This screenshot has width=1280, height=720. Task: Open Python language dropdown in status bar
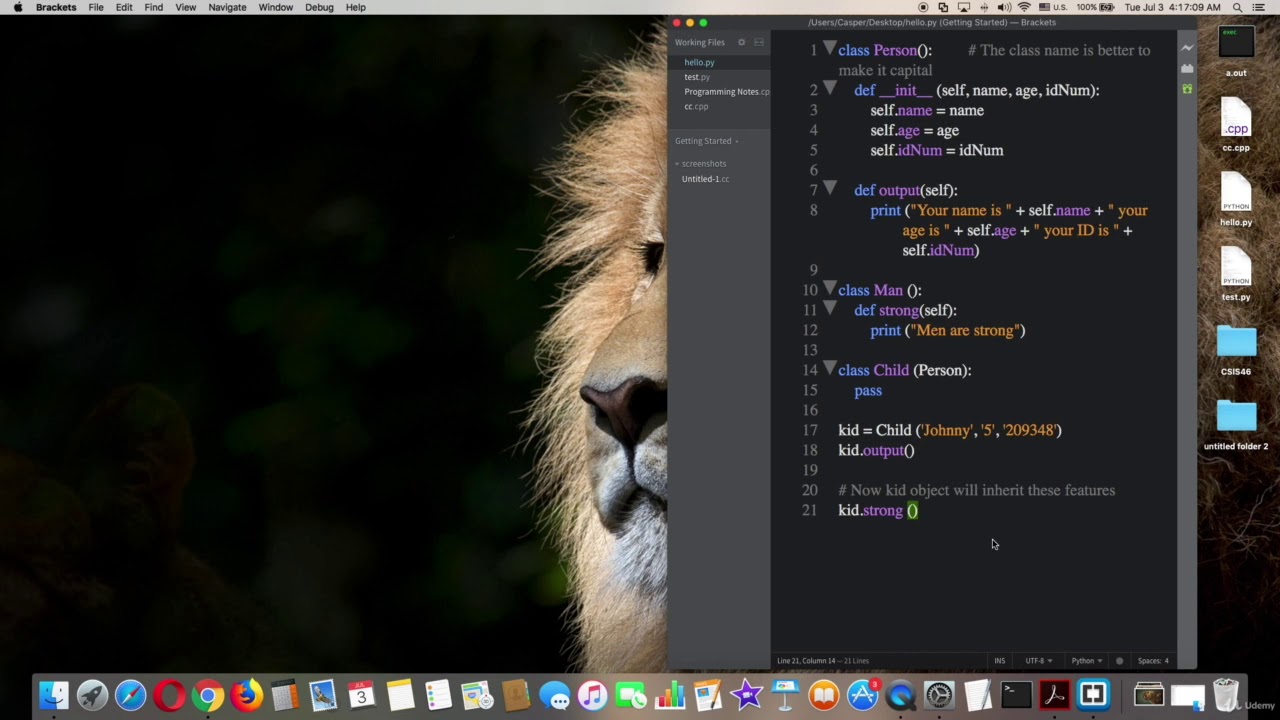point(1087,661)
